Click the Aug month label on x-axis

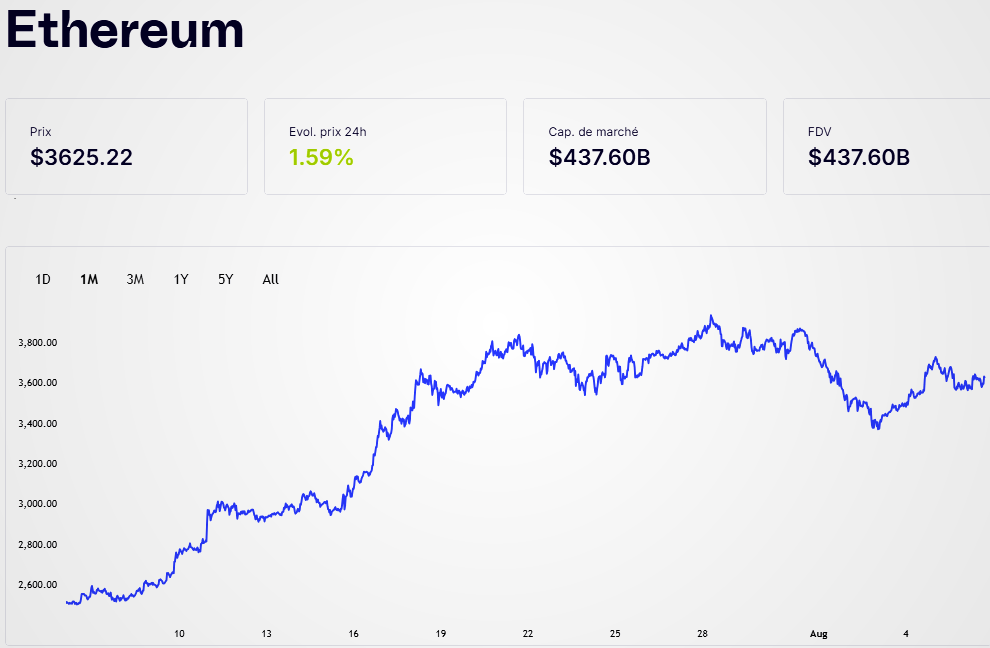click(x=818, y=633)
